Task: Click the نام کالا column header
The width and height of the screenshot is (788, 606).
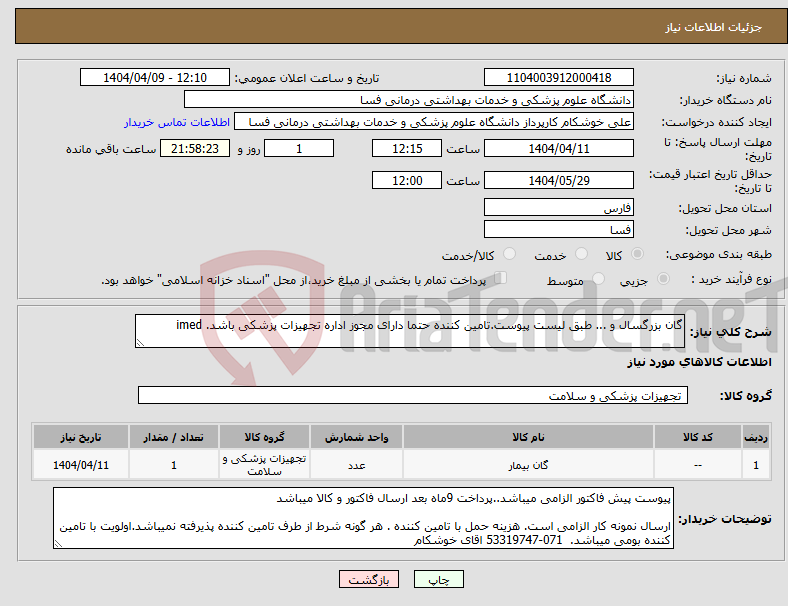Action: click(528, 437)
